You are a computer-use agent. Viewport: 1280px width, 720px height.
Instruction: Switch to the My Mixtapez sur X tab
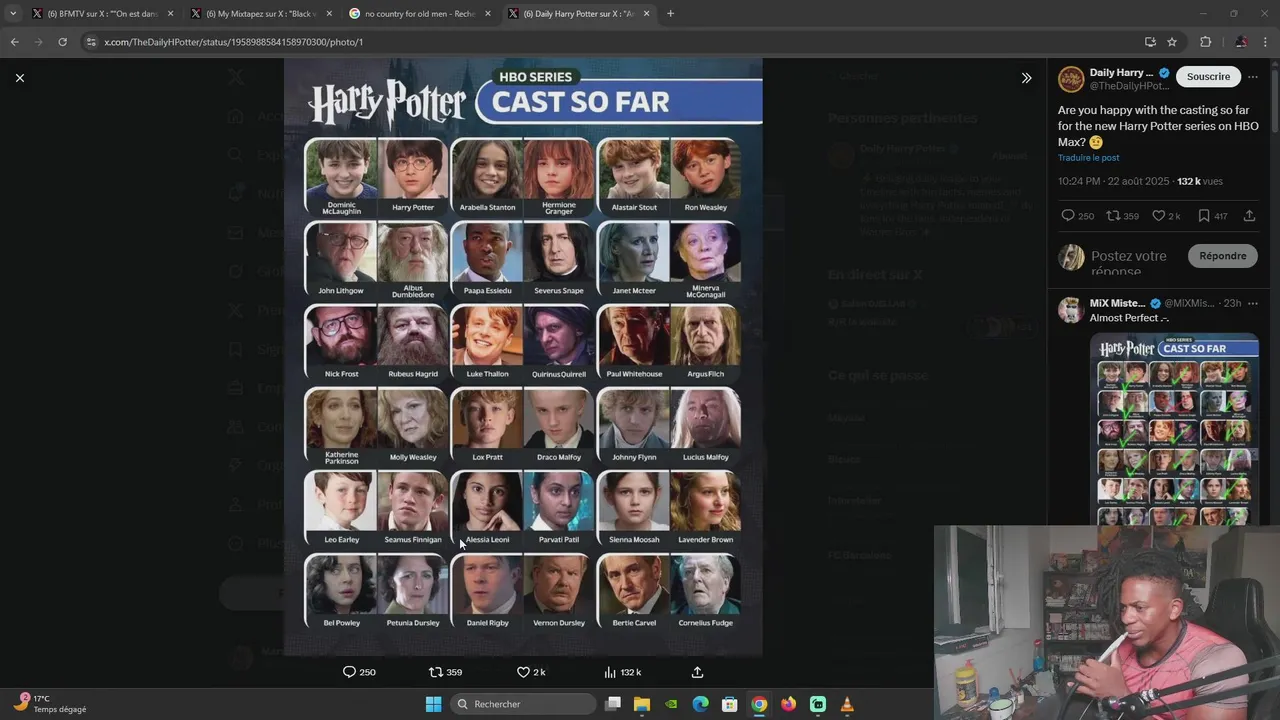tap(260, 14)
